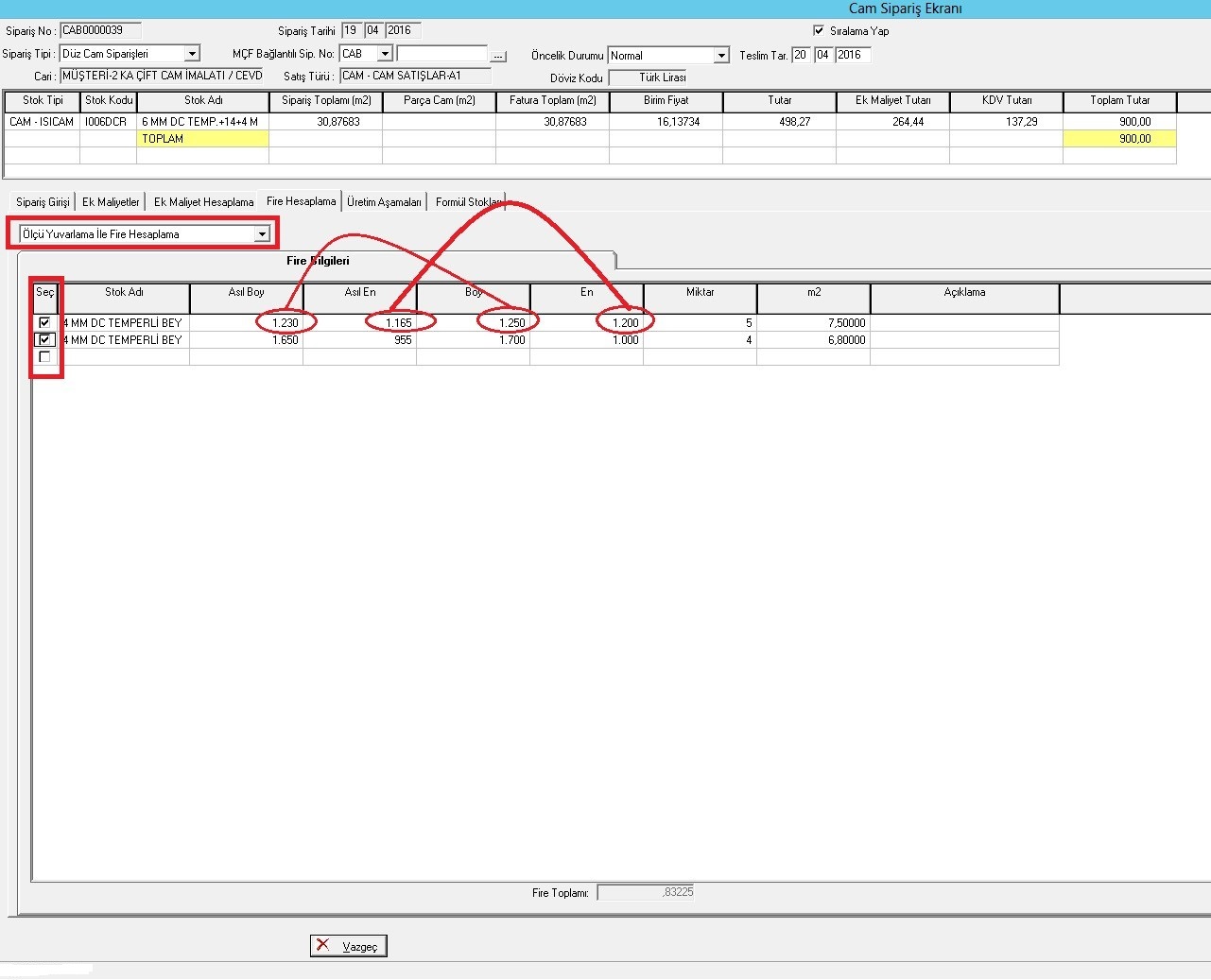Switch to the Sipariş Girişi tab

point(43,202)
